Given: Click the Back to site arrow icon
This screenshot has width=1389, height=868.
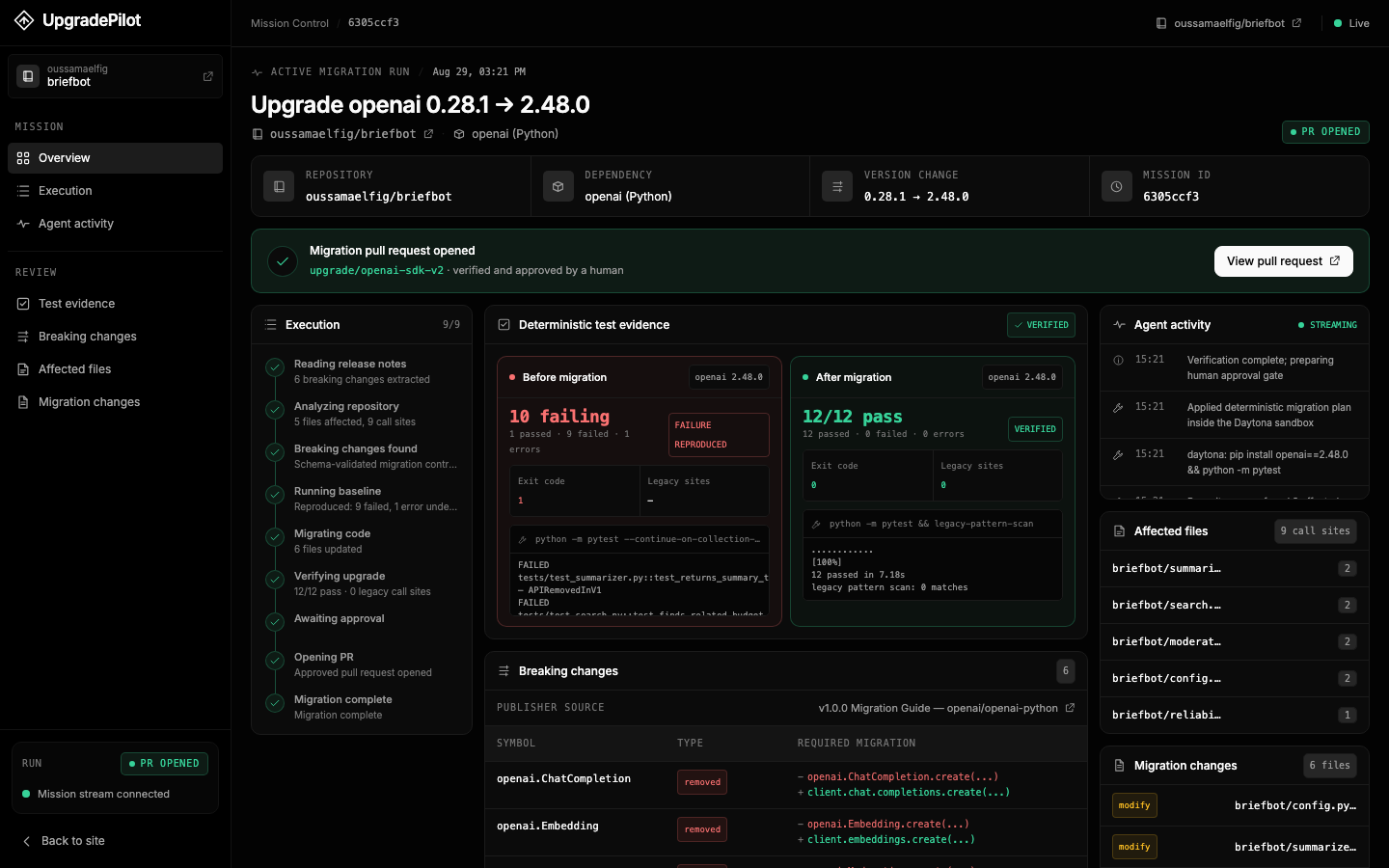Looking at the screenshot, I should 27,841.
